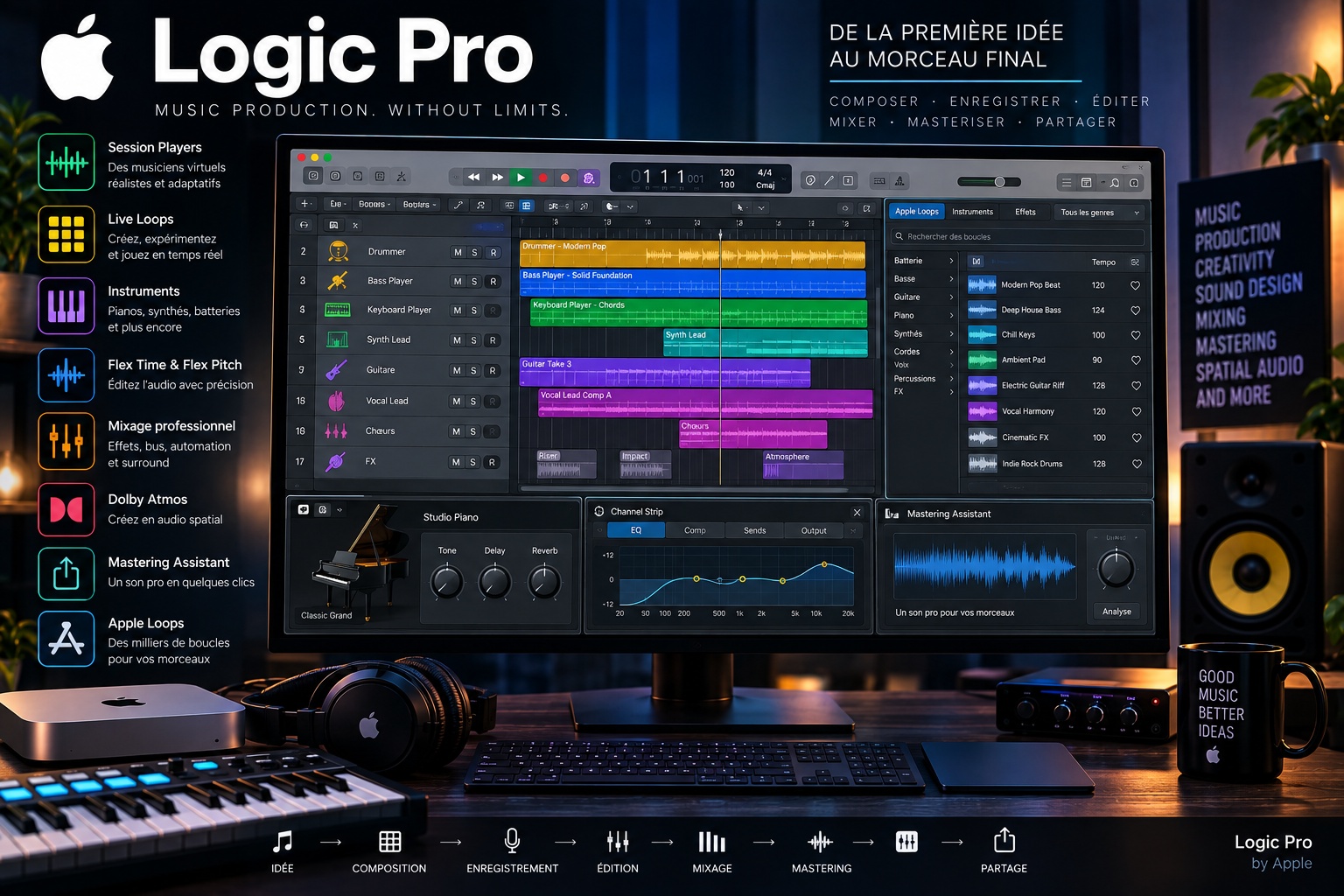1344x896 pixels.
Task: Mute the Drummer track
Action: pos(458,252)
